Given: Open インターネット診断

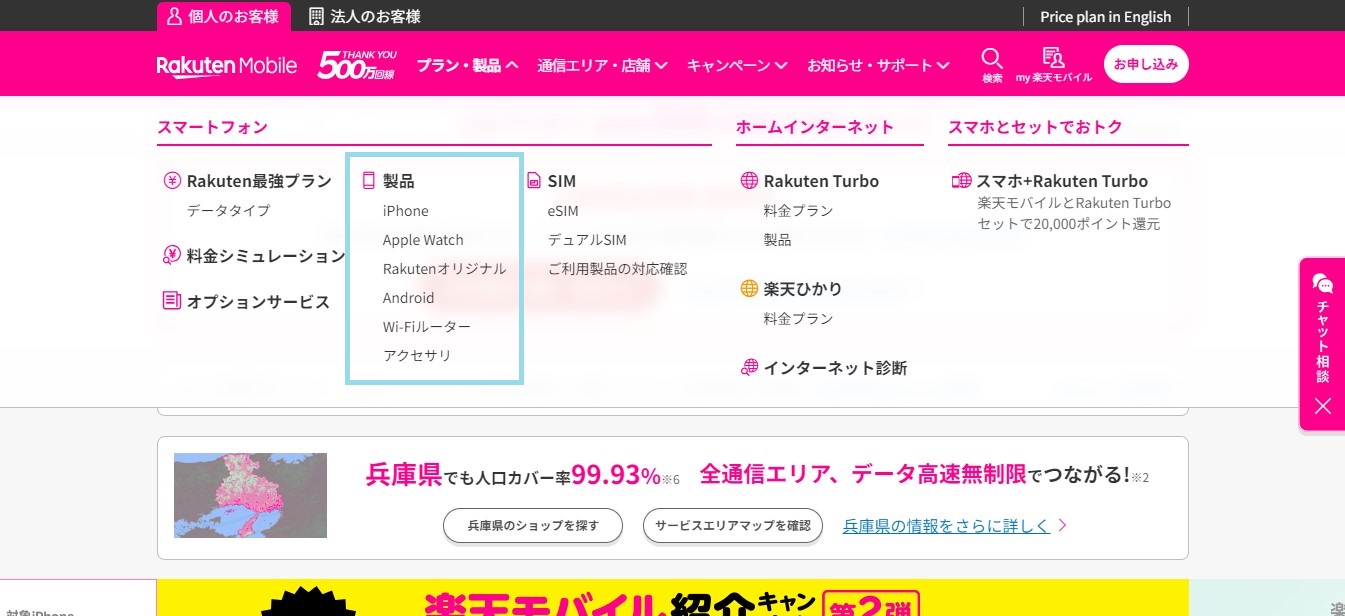Looking at the screenshot, I should coord(835,368).
